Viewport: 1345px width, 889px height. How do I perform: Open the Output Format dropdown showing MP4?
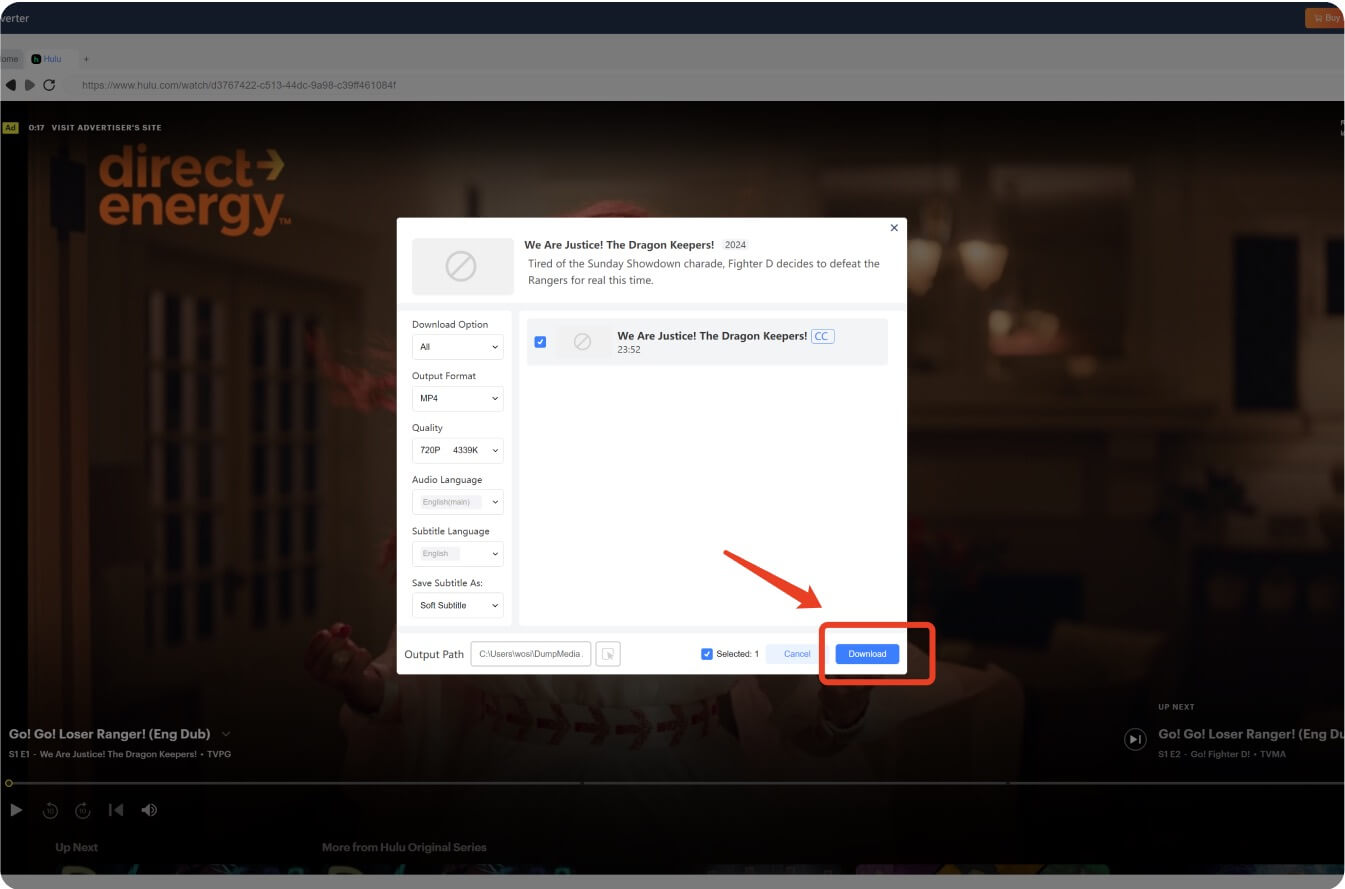(458, 398)
